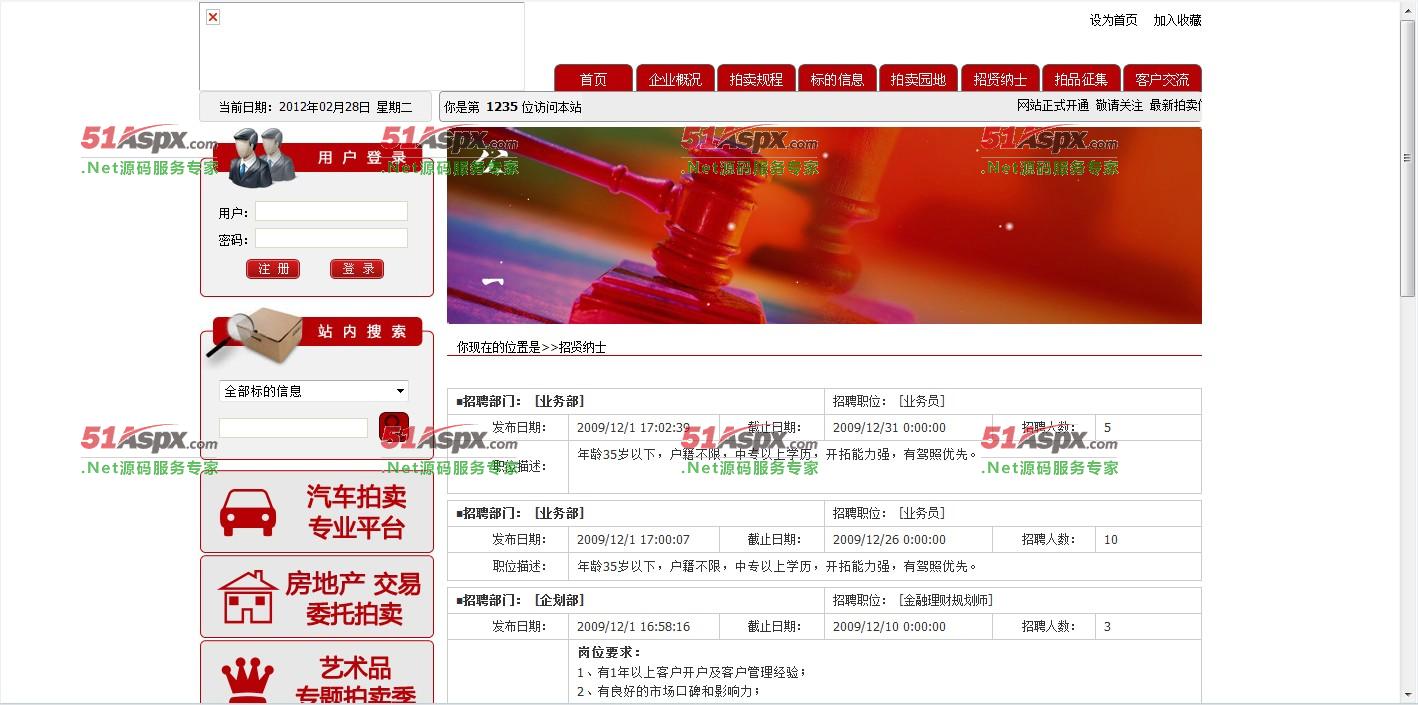Click the scrollbar up arrow

(1408, 9)
